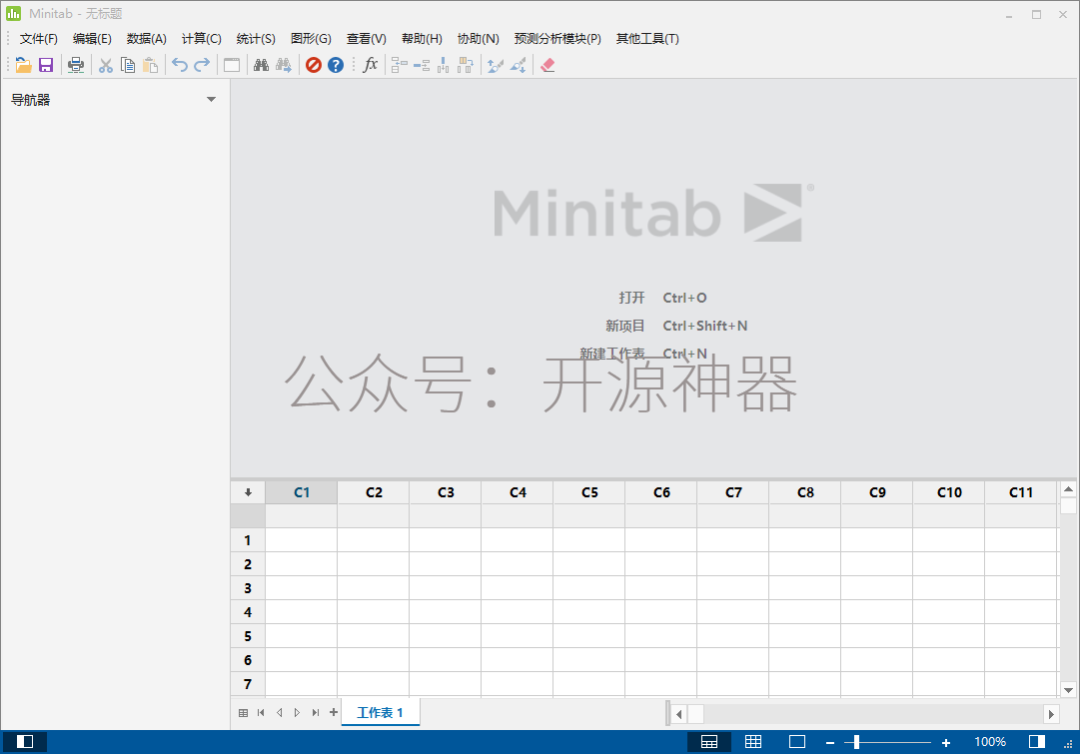
Task: Click worksheet vertical scrollbar up arrow
Action: tap(1068, 489)
